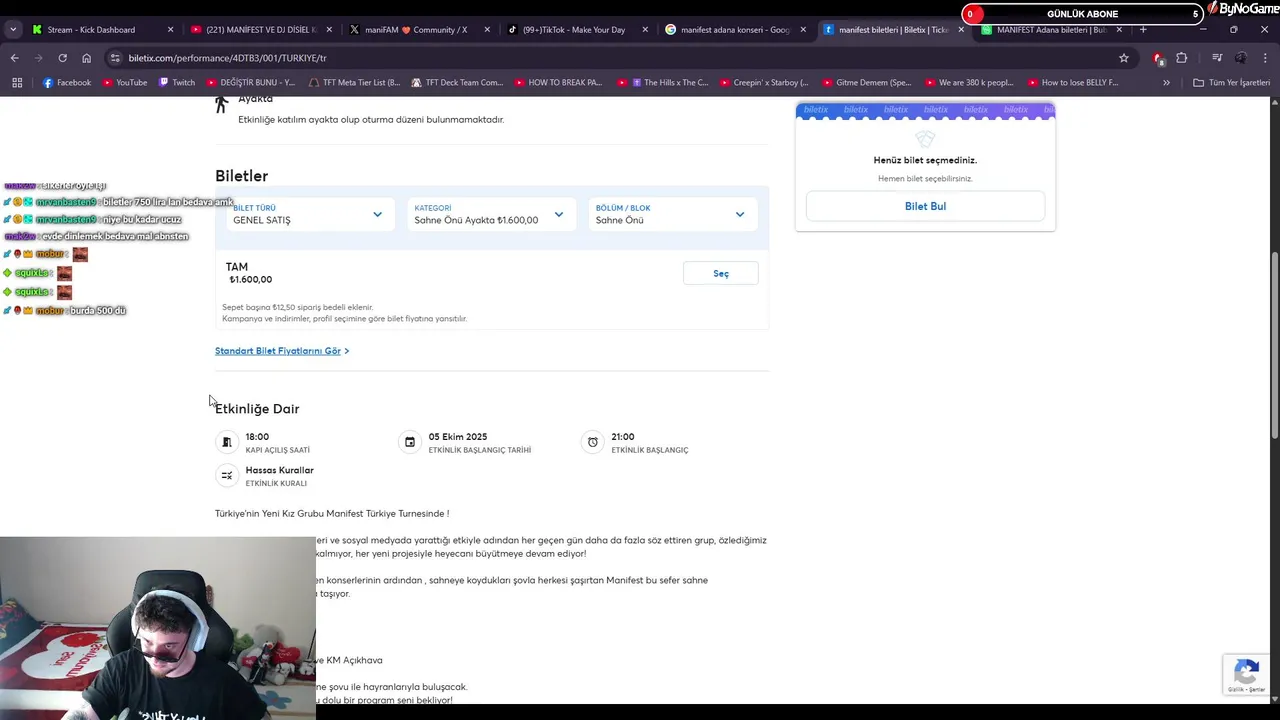Open the tab search dropdown arrow
The image size is (1280, 720).
[x=13, y=29]
